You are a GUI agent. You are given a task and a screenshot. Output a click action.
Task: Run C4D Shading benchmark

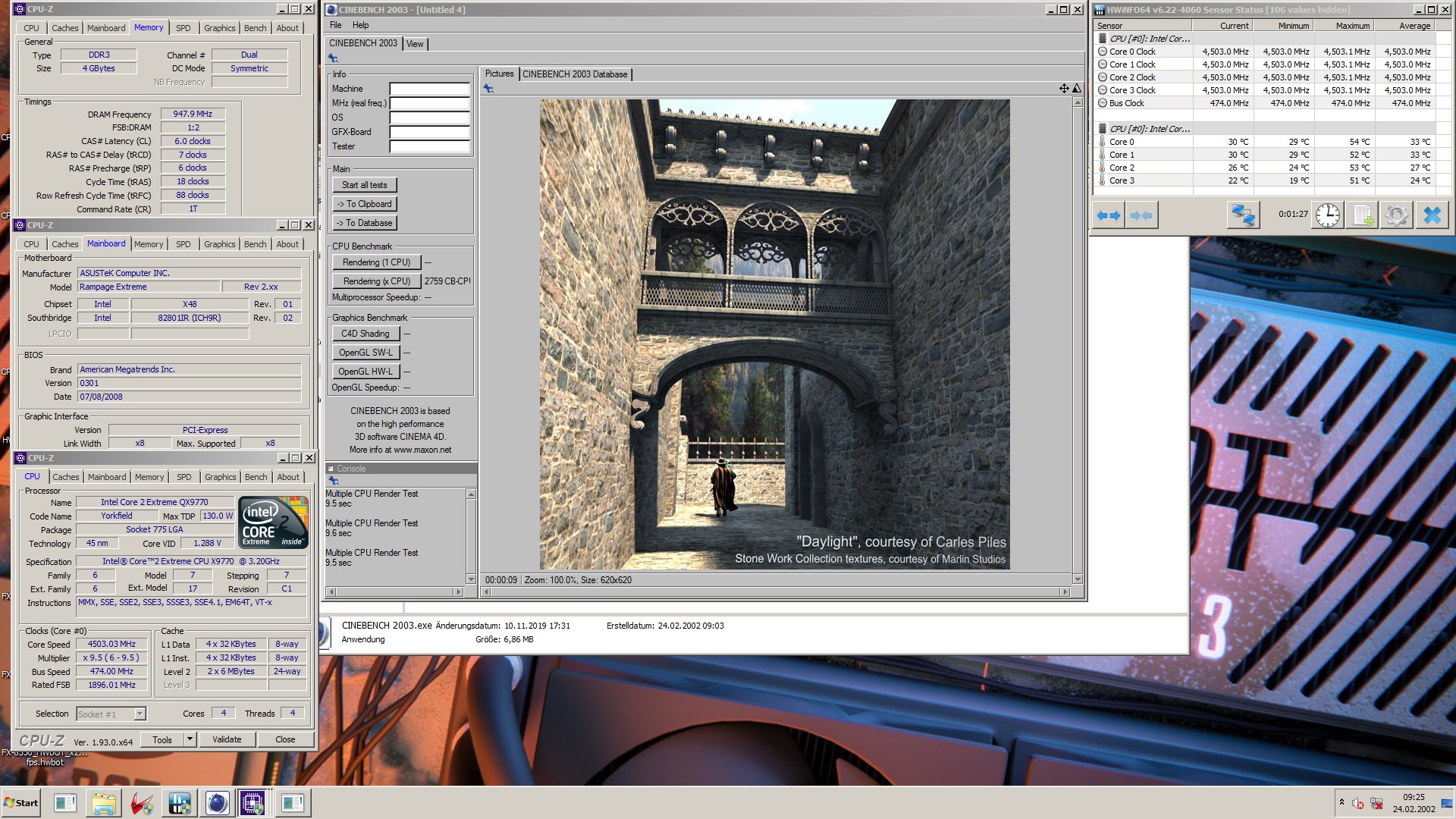[x=365, y=334]
